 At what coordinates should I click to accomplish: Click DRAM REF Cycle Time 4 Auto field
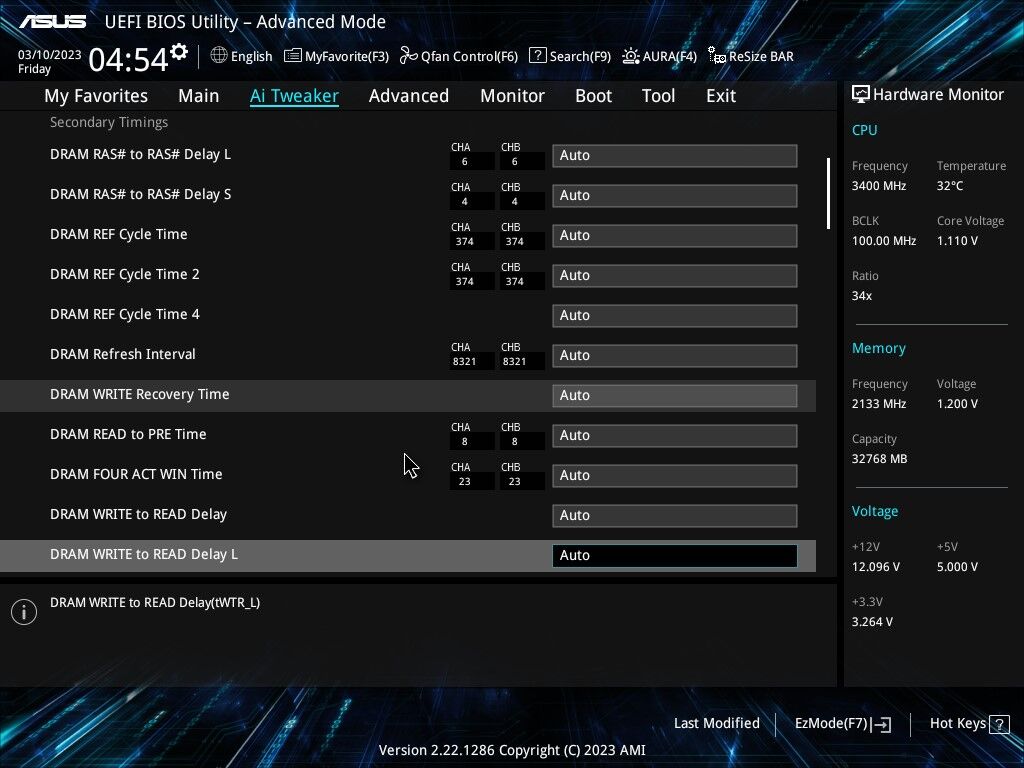click(x=675, y=315)
